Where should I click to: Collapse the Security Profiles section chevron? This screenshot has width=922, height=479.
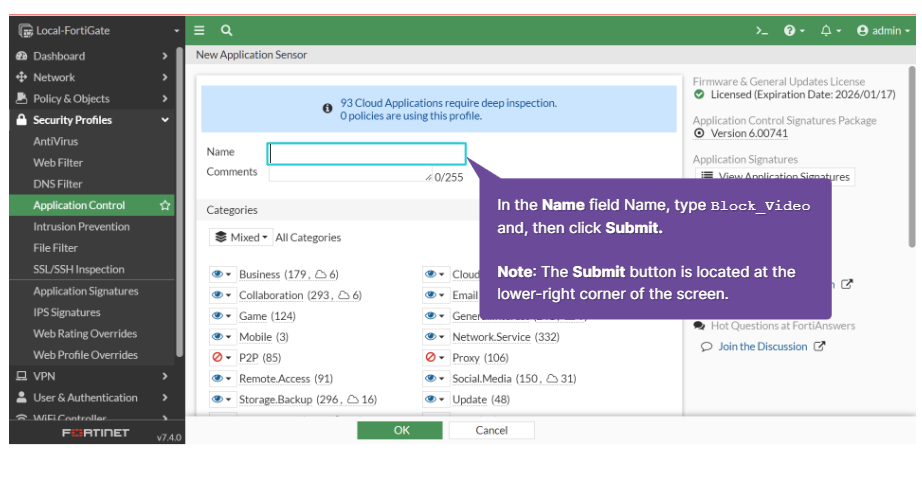point(165,120)
